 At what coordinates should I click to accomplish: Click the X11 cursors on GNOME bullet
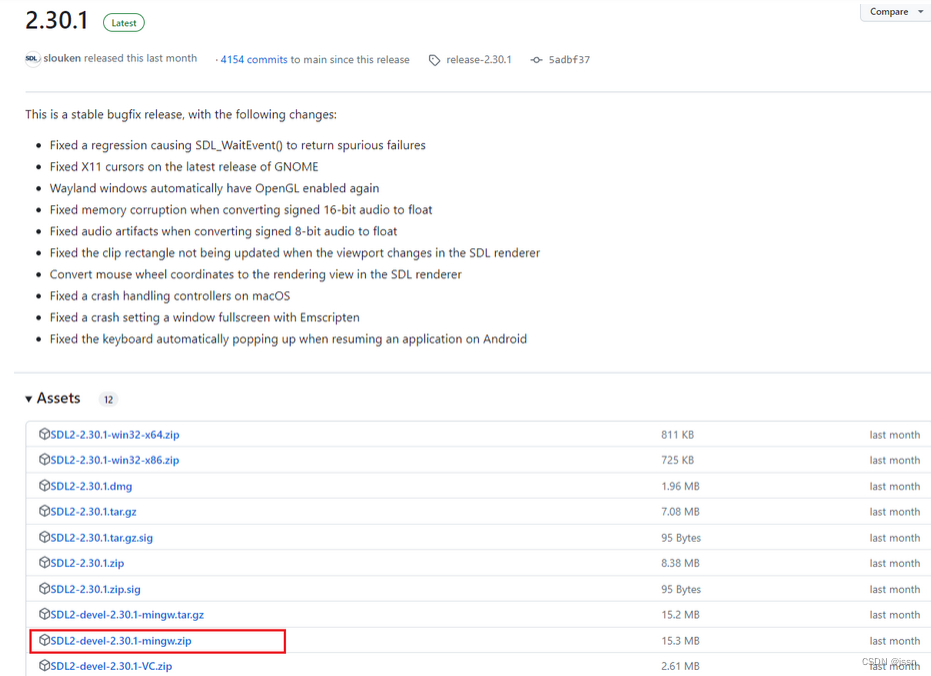click(184, 167)
